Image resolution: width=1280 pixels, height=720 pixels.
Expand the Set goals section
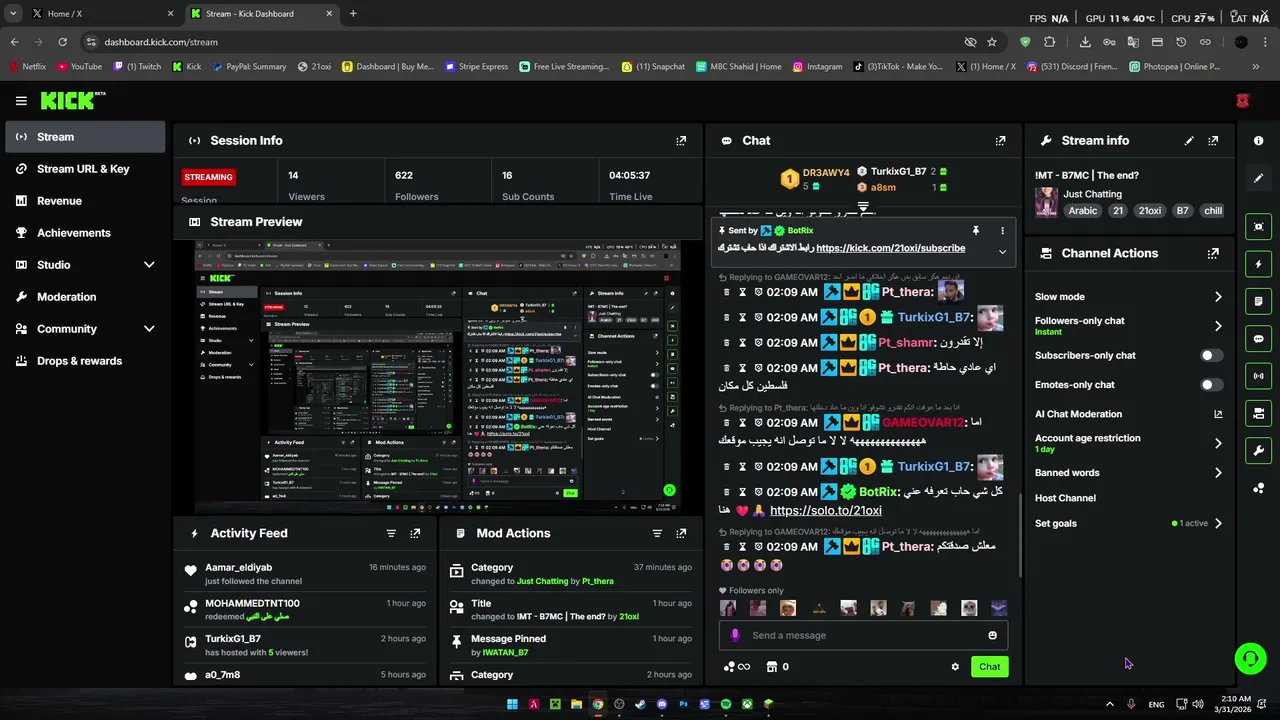pyautogui.click(x=1218, y=524)
